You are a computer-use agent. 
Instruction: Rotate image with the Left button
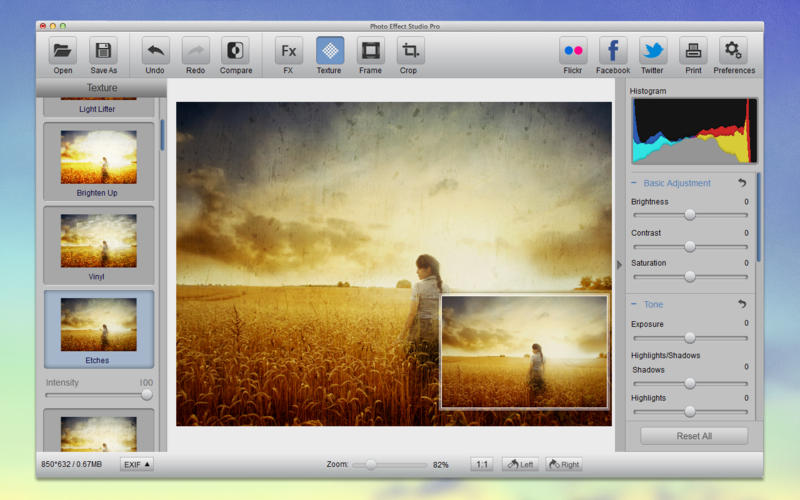pyautogui.click(x=520, y=464)
